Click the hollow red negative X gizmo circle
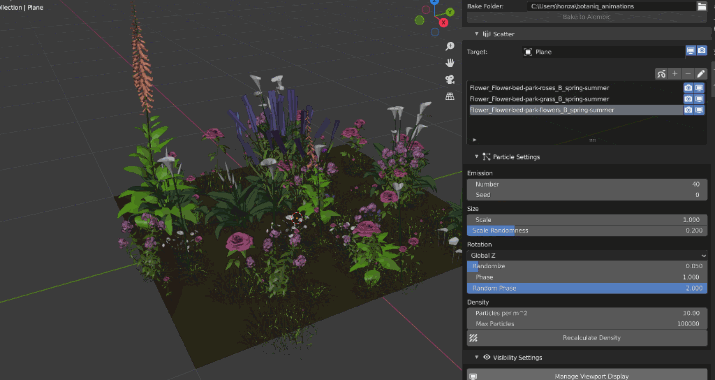Viewport: 715px width, 380px height. [x=426, y=10]
